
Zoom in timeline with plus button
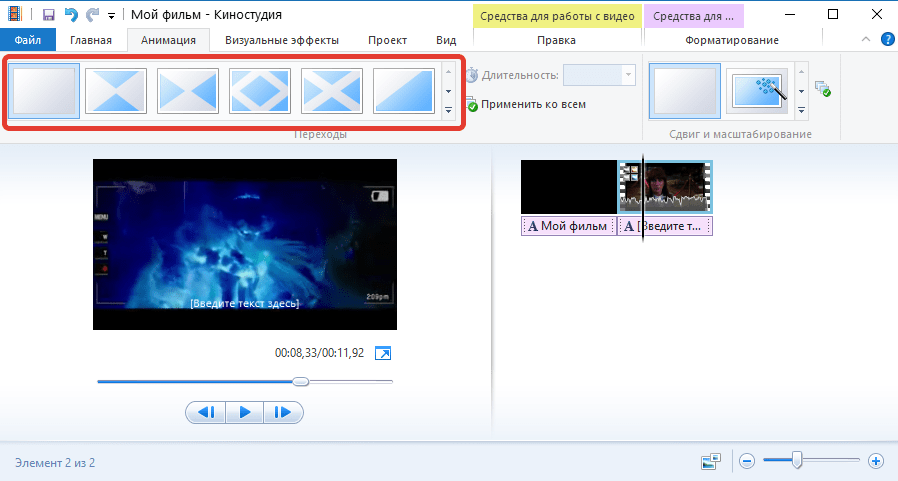[x=876, y=461]
